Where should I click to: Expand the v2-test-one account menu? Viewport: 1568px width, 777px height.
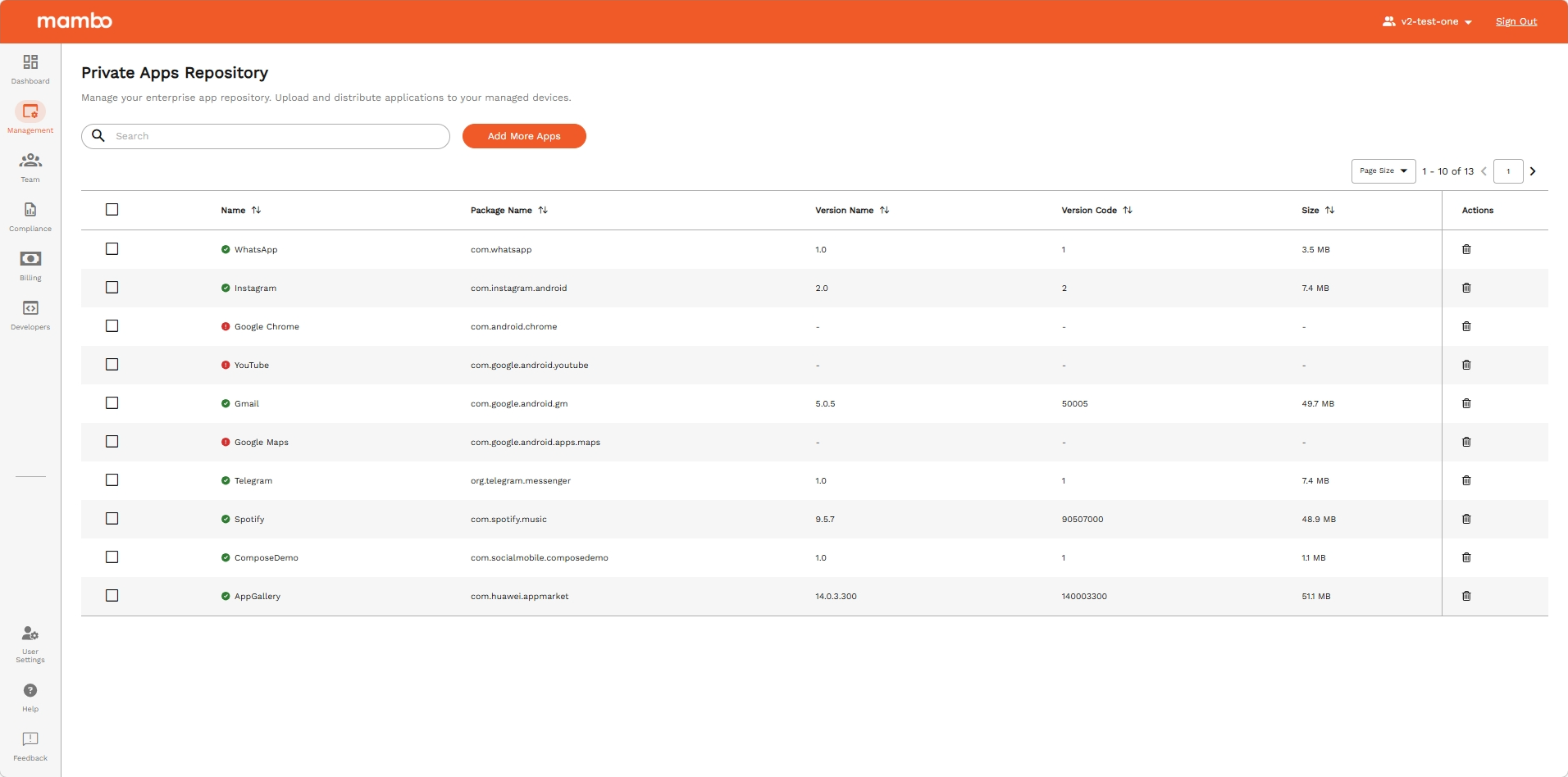1428,21
